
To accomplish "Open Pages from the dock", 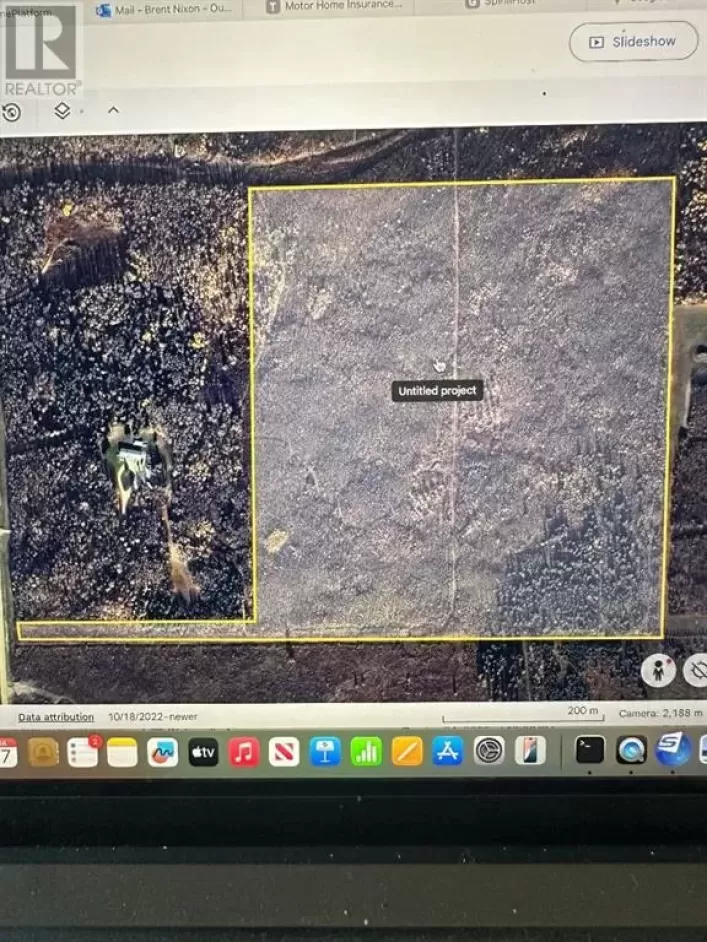I will coord(407,750).
